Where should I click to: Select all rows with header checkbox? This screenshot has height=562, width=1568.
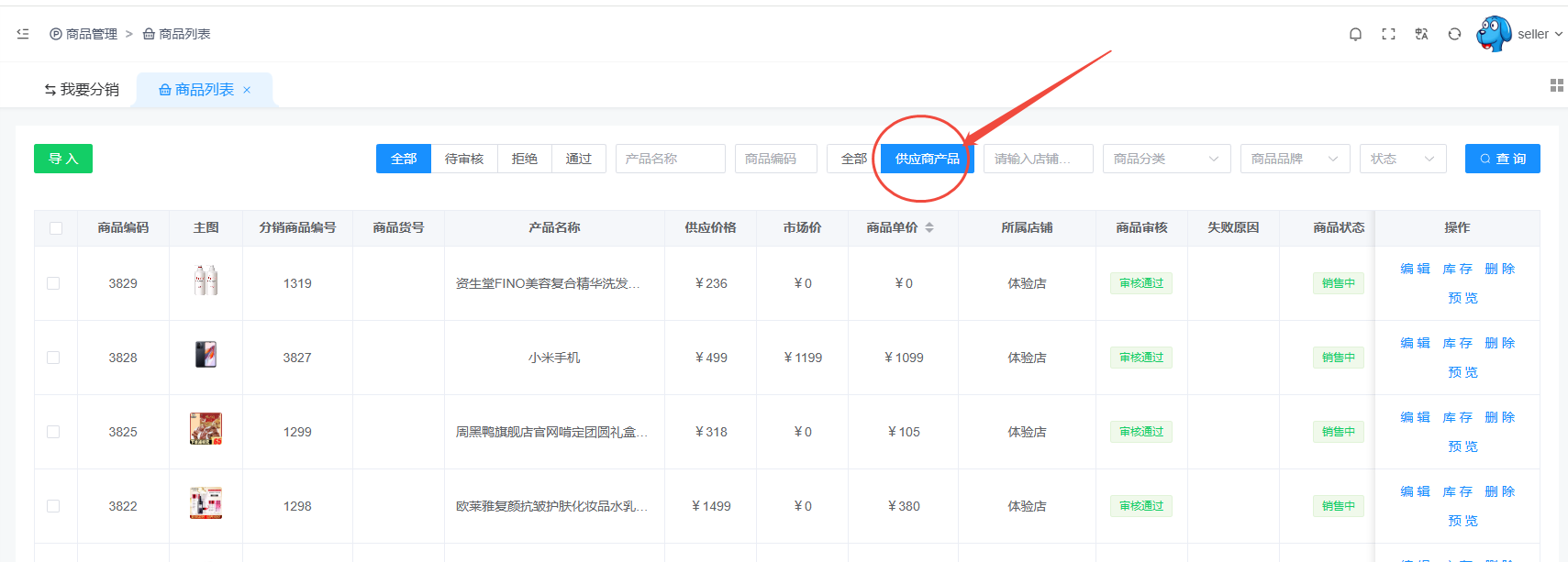(56, 228)
